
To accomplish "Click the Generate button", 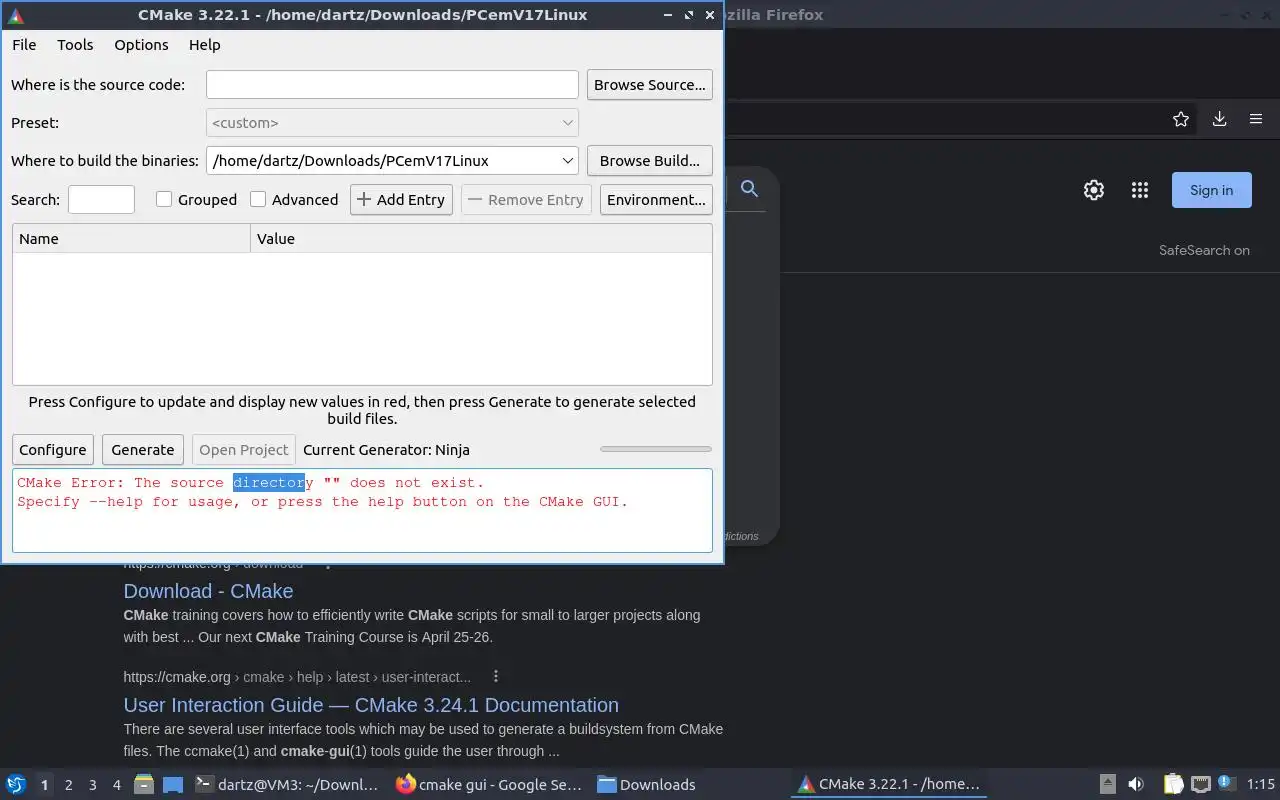I will (x=143, y=450).
